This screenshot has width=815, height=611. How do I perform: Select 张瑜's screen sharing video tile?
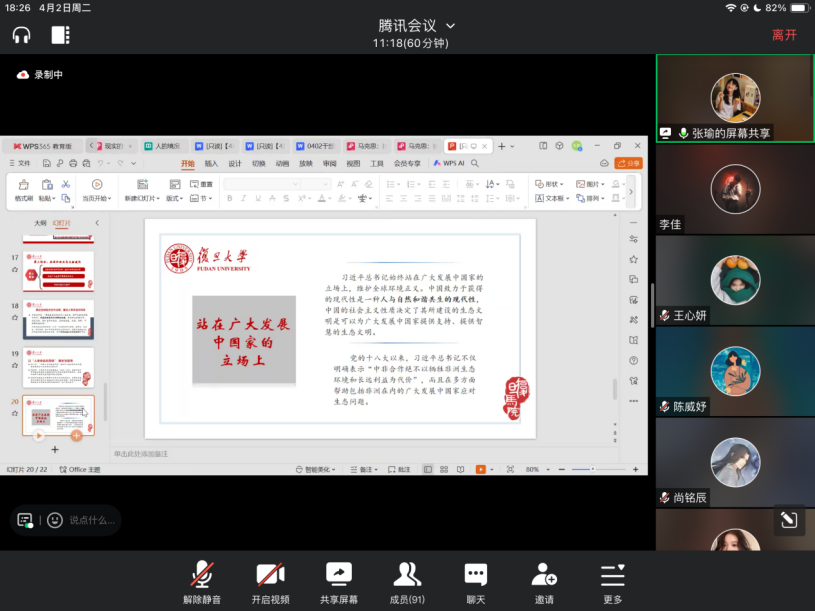pos(735,98)
